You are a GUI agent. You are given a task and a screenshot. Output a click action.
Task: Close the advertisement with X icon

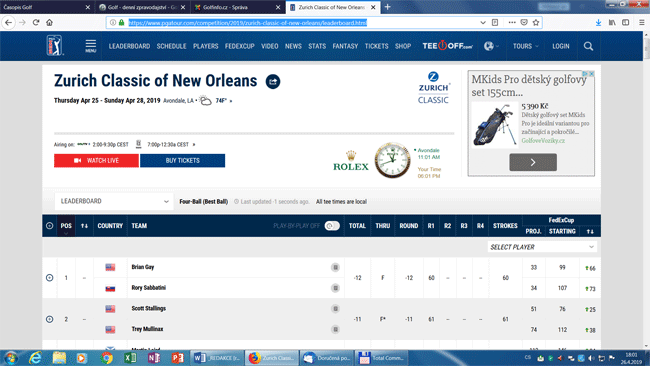pyautogui.click(x=592, y=73)
